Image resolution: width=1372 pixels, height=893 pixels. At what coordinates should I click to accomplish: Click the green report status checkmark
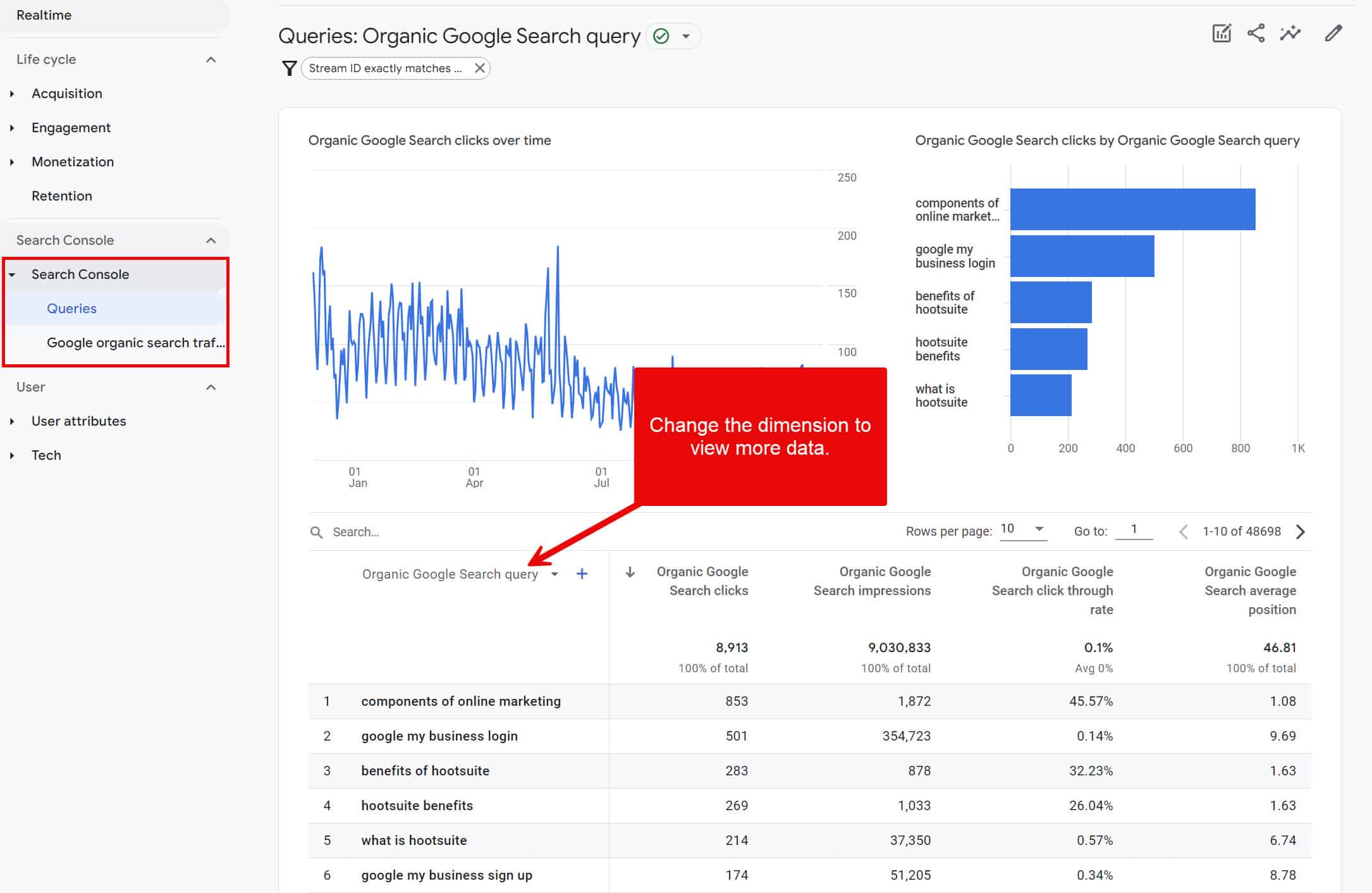click(x=661, y=36)
